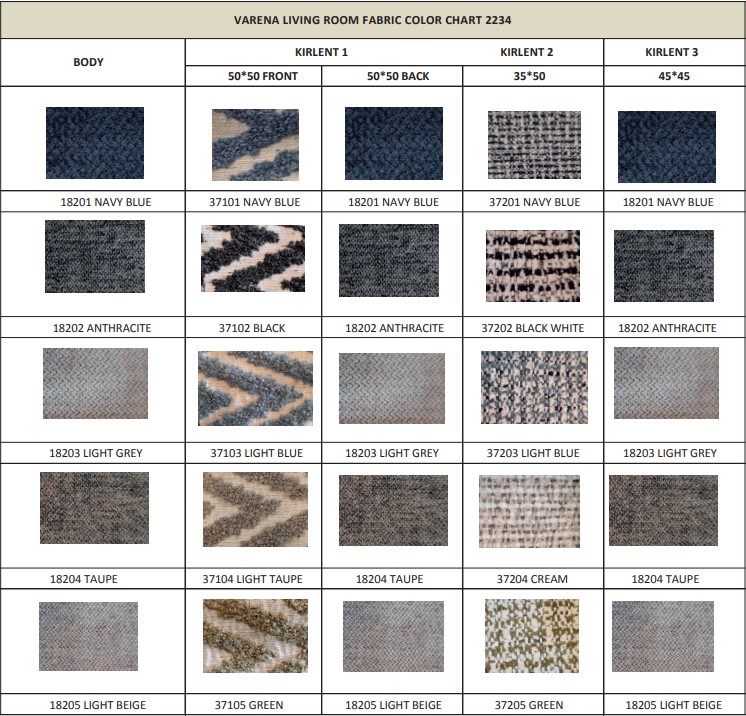
Task: Select the 37105 Green patterned swatch
Action: (x=254, y=636)
